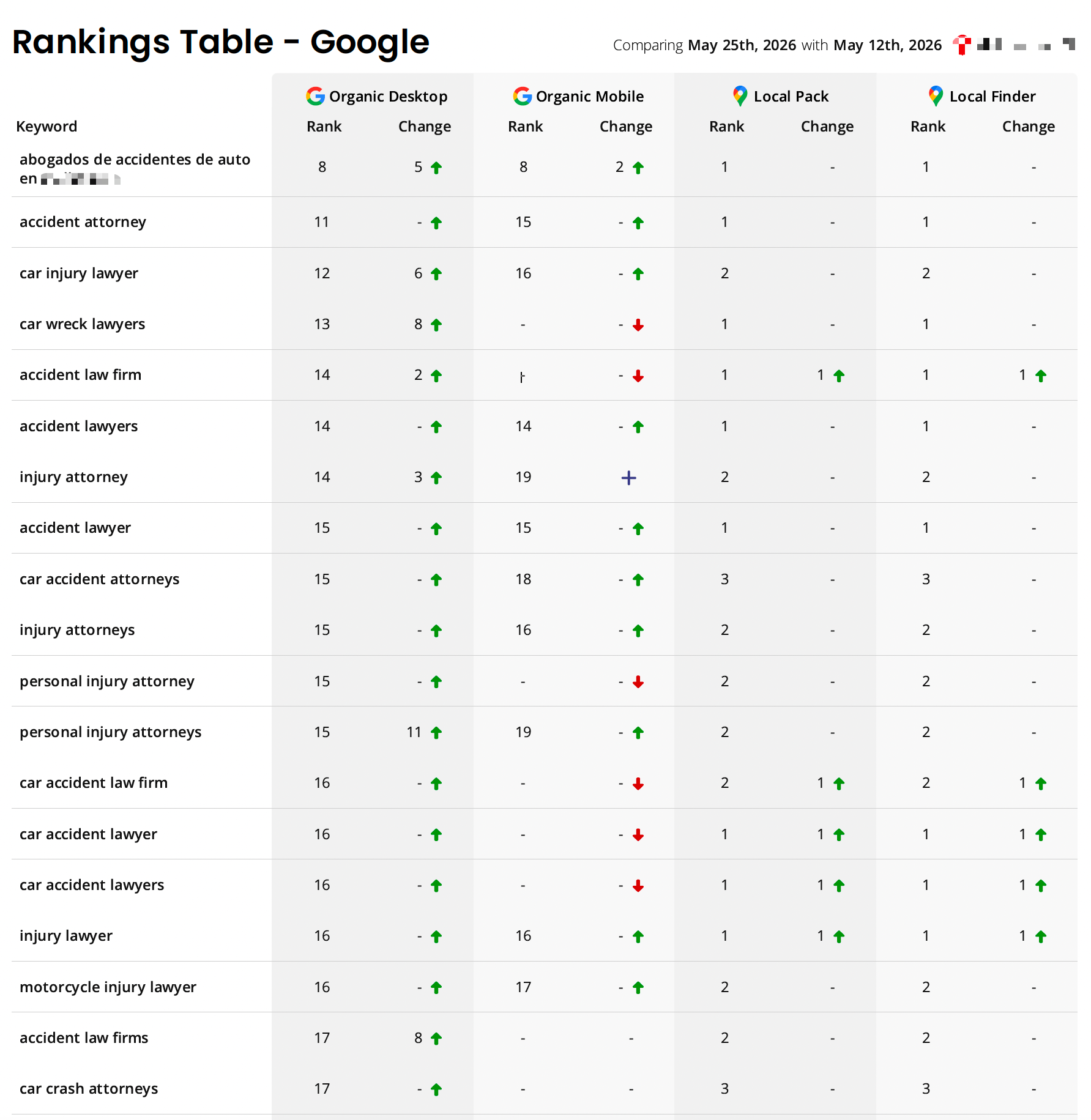Click the Google logo beside Organic Mobile
Viewport: 1091px width, 1120px height.
click(522, 96)
